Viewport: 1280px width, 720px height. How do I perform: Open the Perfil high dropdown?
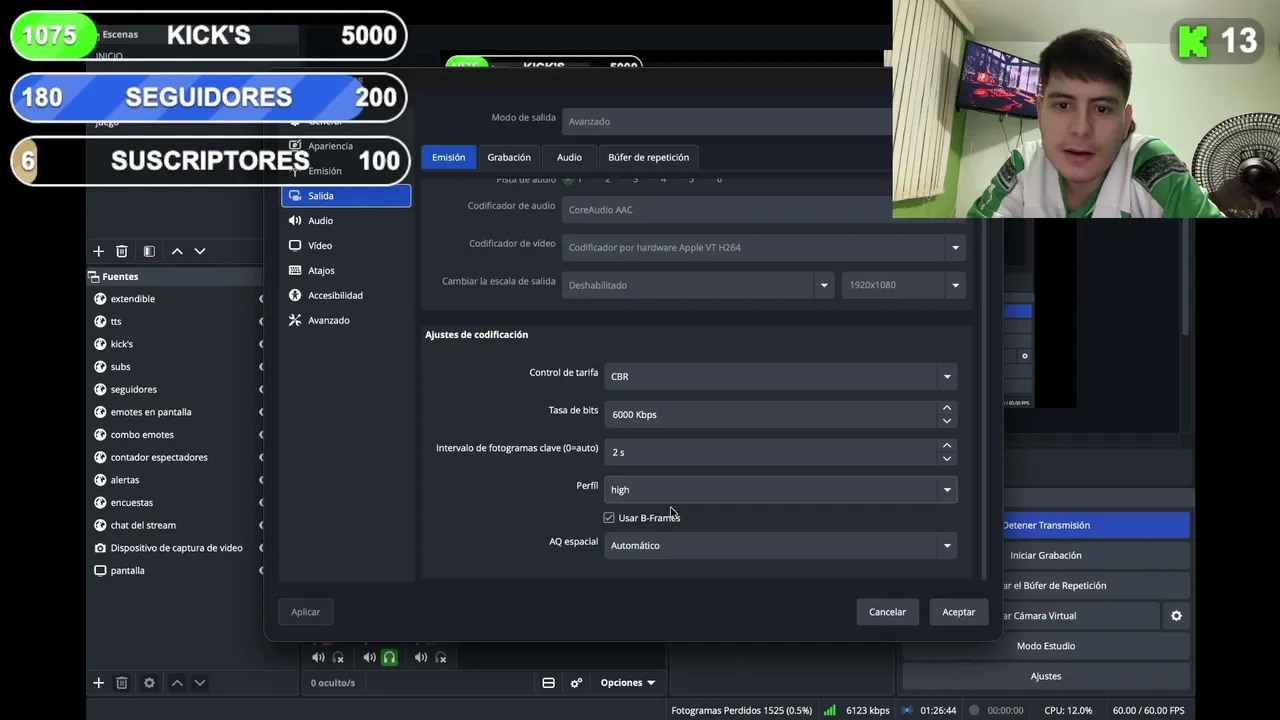click(x=780, y=490)
